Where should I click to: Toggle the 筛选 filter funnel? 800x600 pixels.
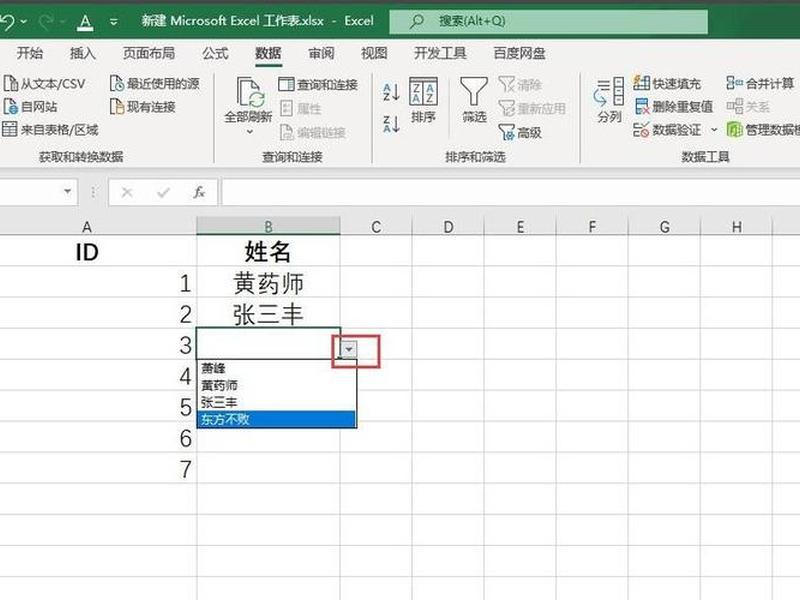[474, 100]
